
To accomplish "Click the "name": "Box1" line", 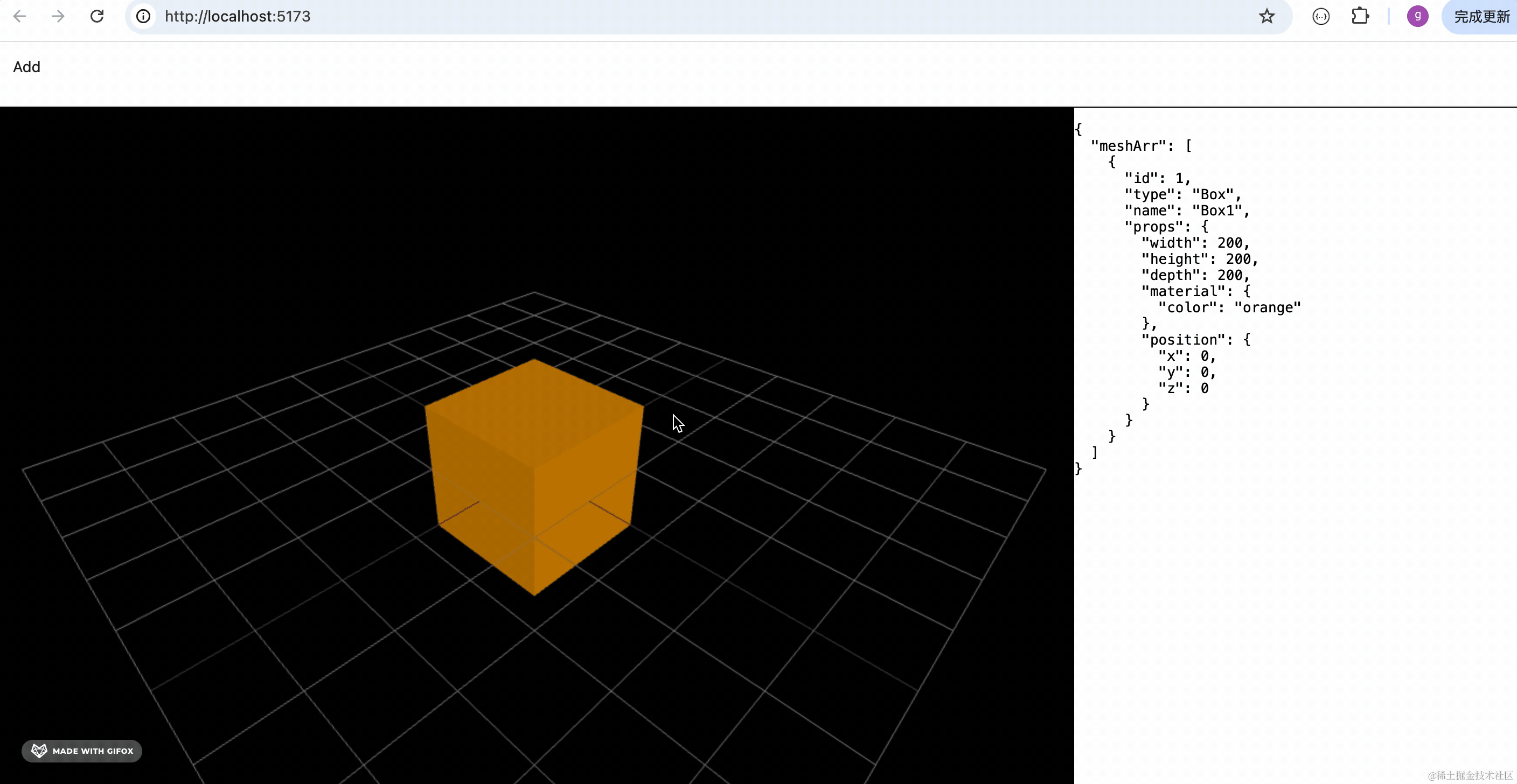I will pyautogui.click(x=1187, y=211).
